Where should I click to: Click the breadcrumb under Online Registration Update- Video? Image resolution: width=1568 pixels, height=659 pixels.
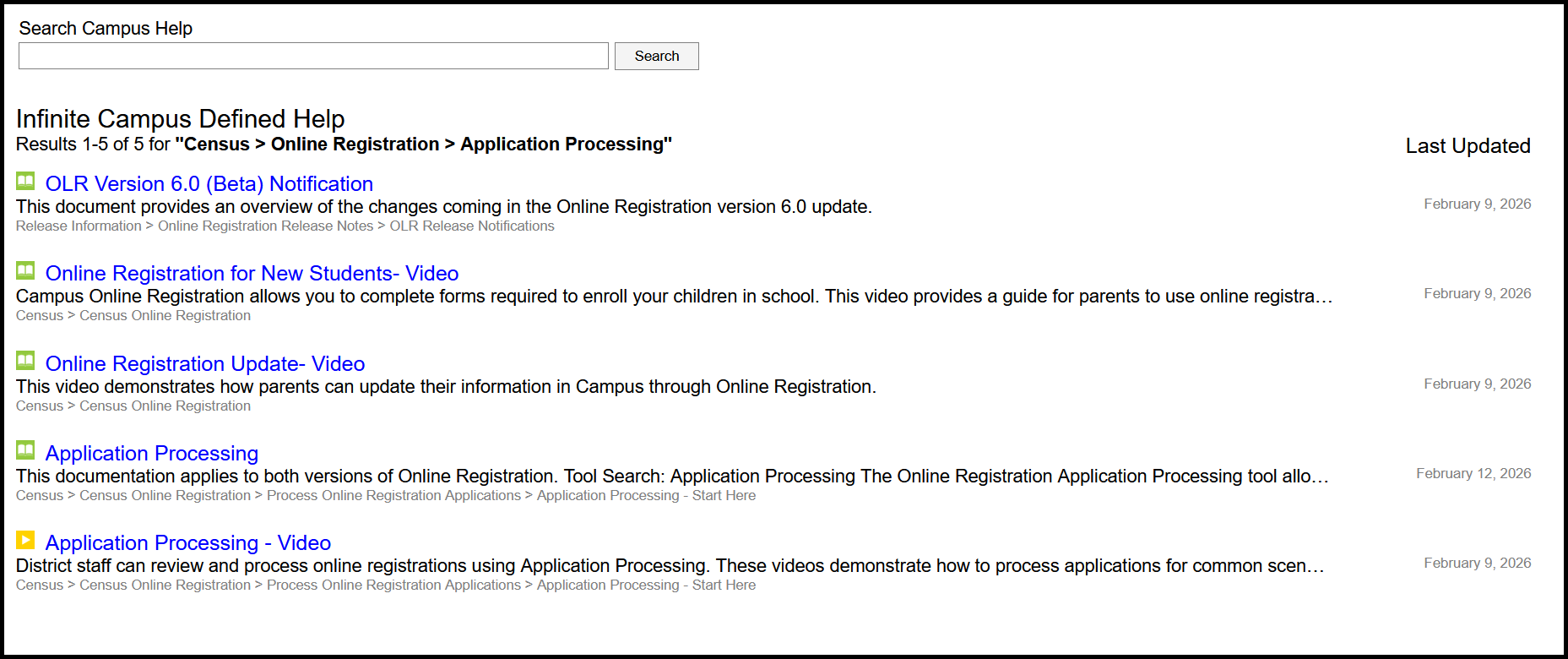tap(133, 406)
